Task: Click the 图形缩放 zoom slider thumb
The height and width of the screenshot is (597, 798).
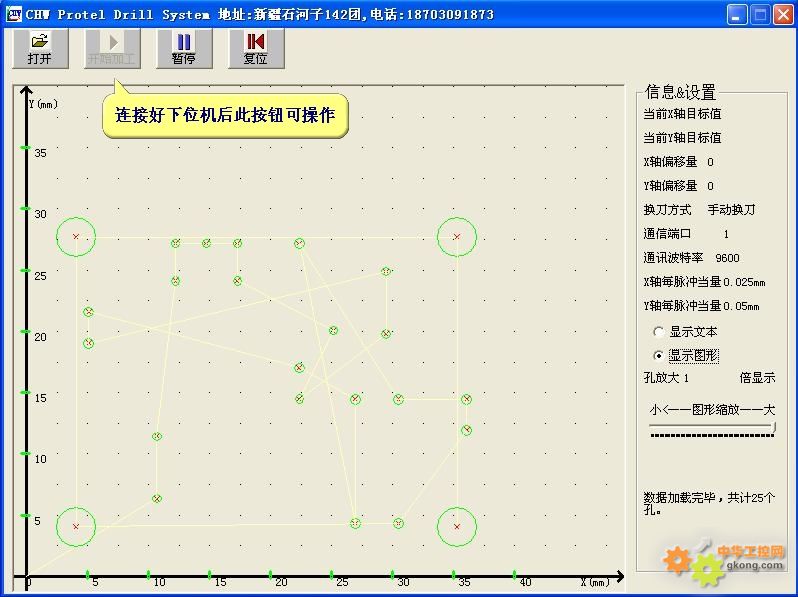Action: click(x=774, y=427)
